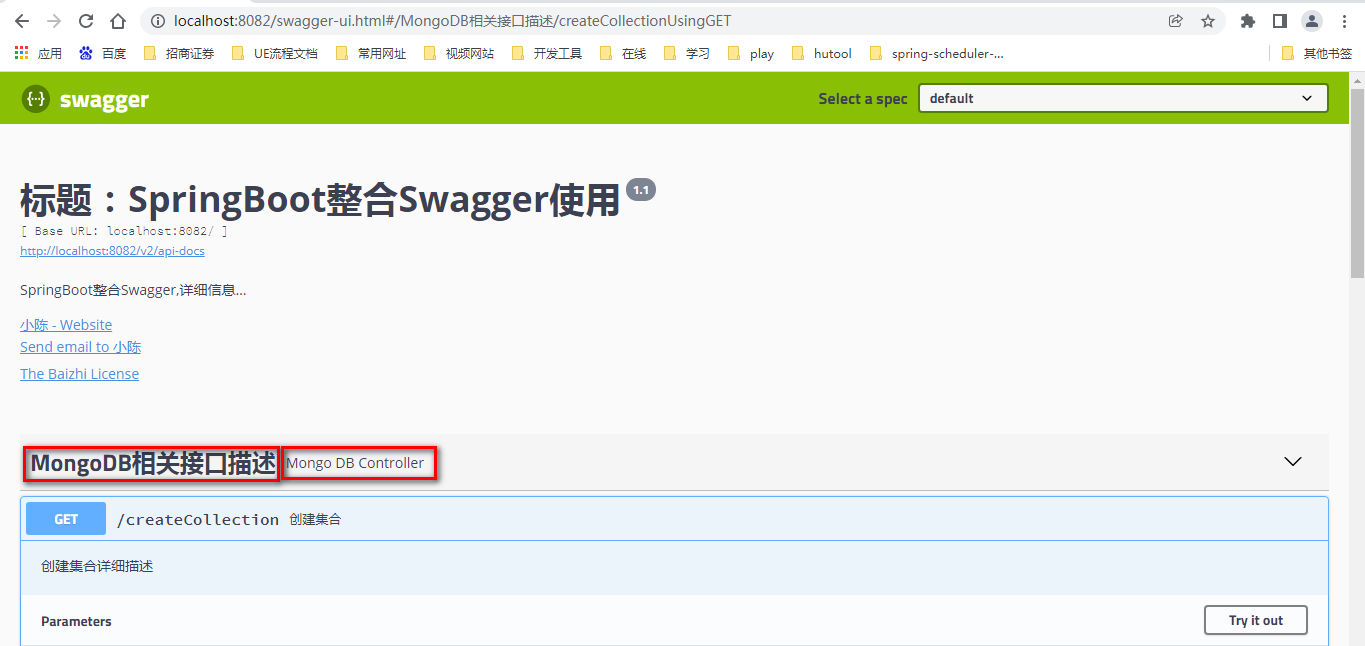Click the MongoDB相关接口描述 tag heading
Image resolution: width=1365 pixels, height=646 pixels.
tap(153, 464)
